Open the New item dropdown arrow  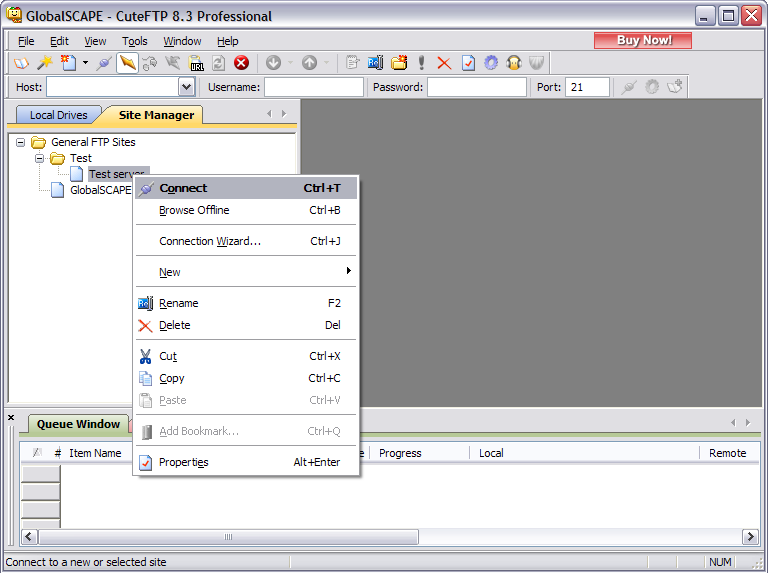[85, 63]
